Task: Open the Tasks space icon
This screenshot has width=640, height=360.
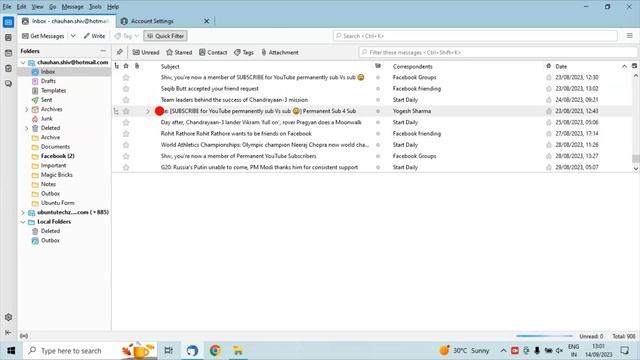Action: click(x=8, y=68)
